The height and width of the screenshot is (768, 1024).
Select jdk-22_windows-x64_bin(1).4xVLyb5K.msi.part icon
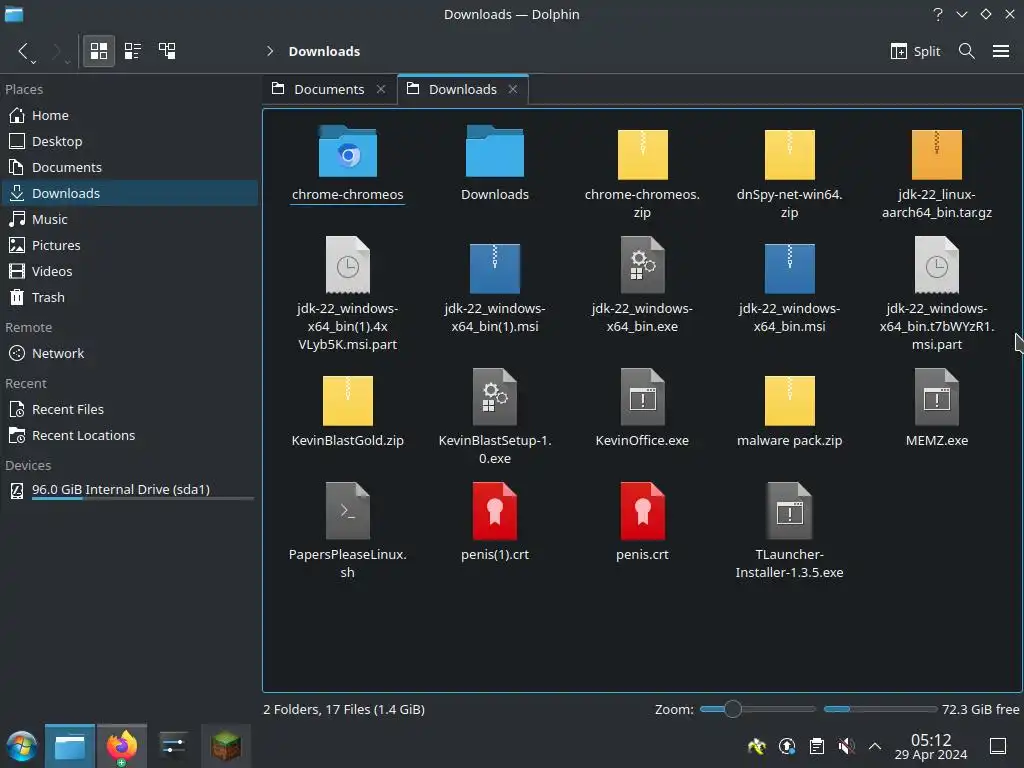(347, 265)
